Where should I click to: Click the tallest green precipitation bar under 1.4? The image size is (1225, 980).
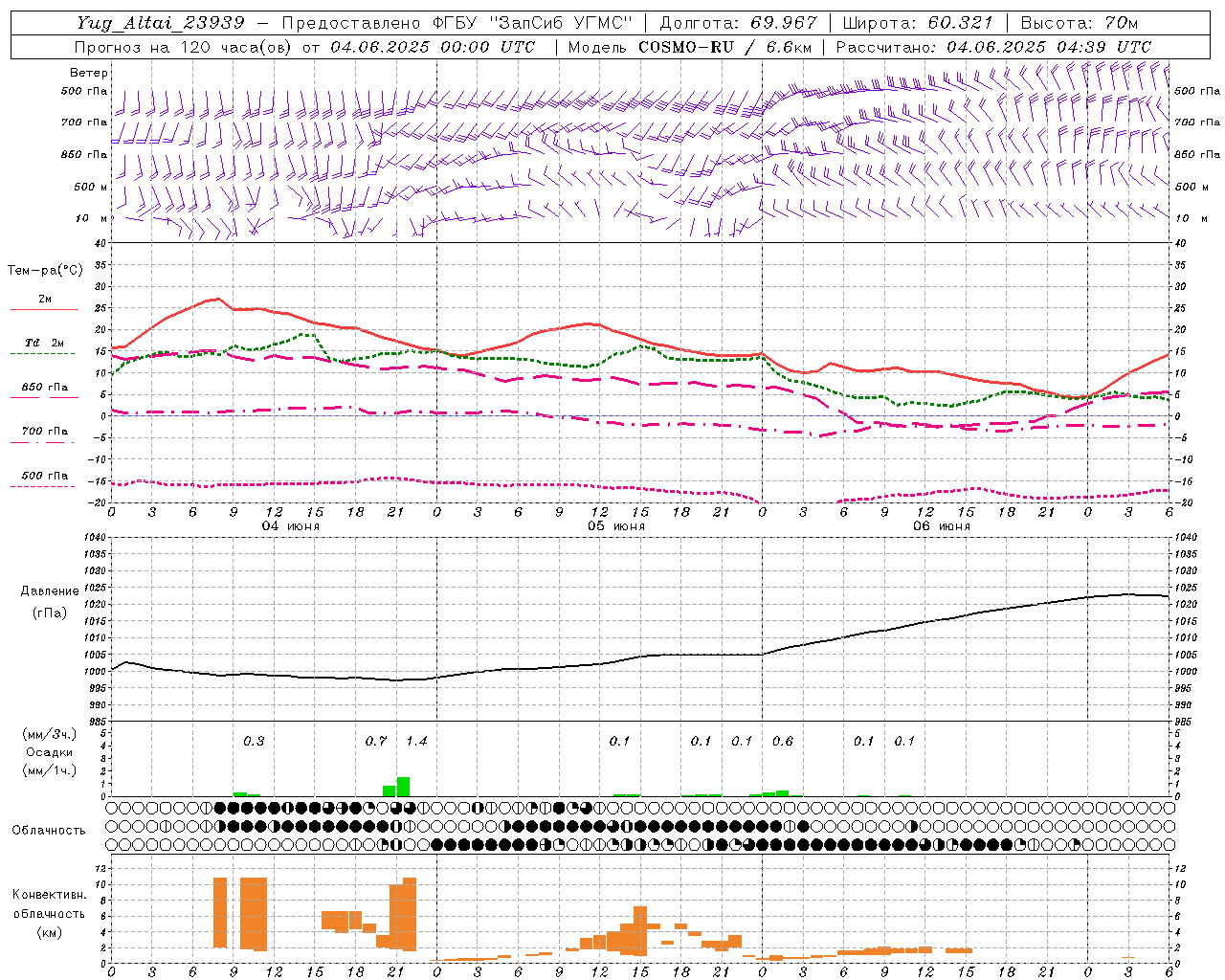point(403,787)
